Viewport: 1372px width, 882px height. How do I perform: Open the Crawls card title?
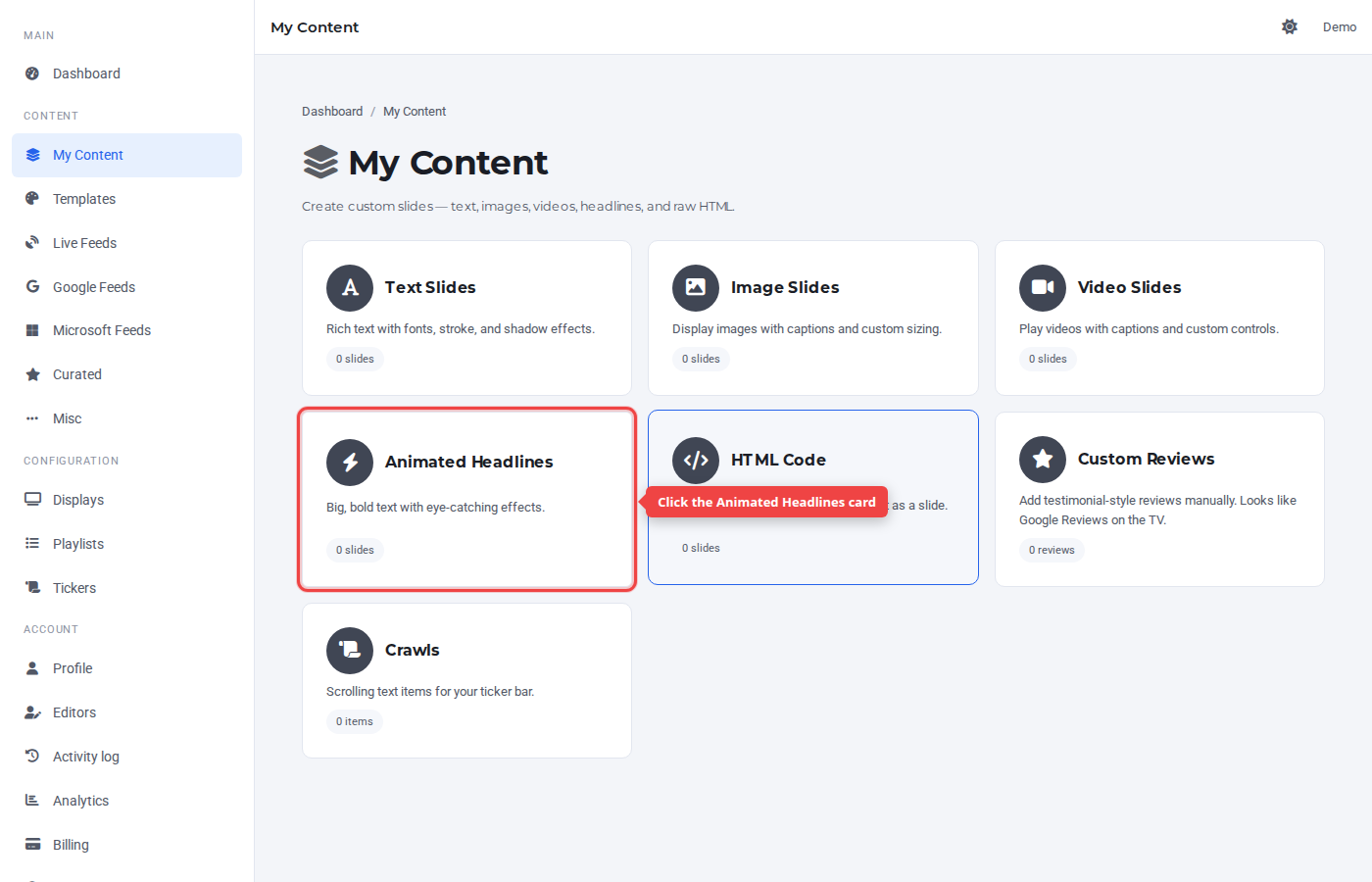[412, 650]
